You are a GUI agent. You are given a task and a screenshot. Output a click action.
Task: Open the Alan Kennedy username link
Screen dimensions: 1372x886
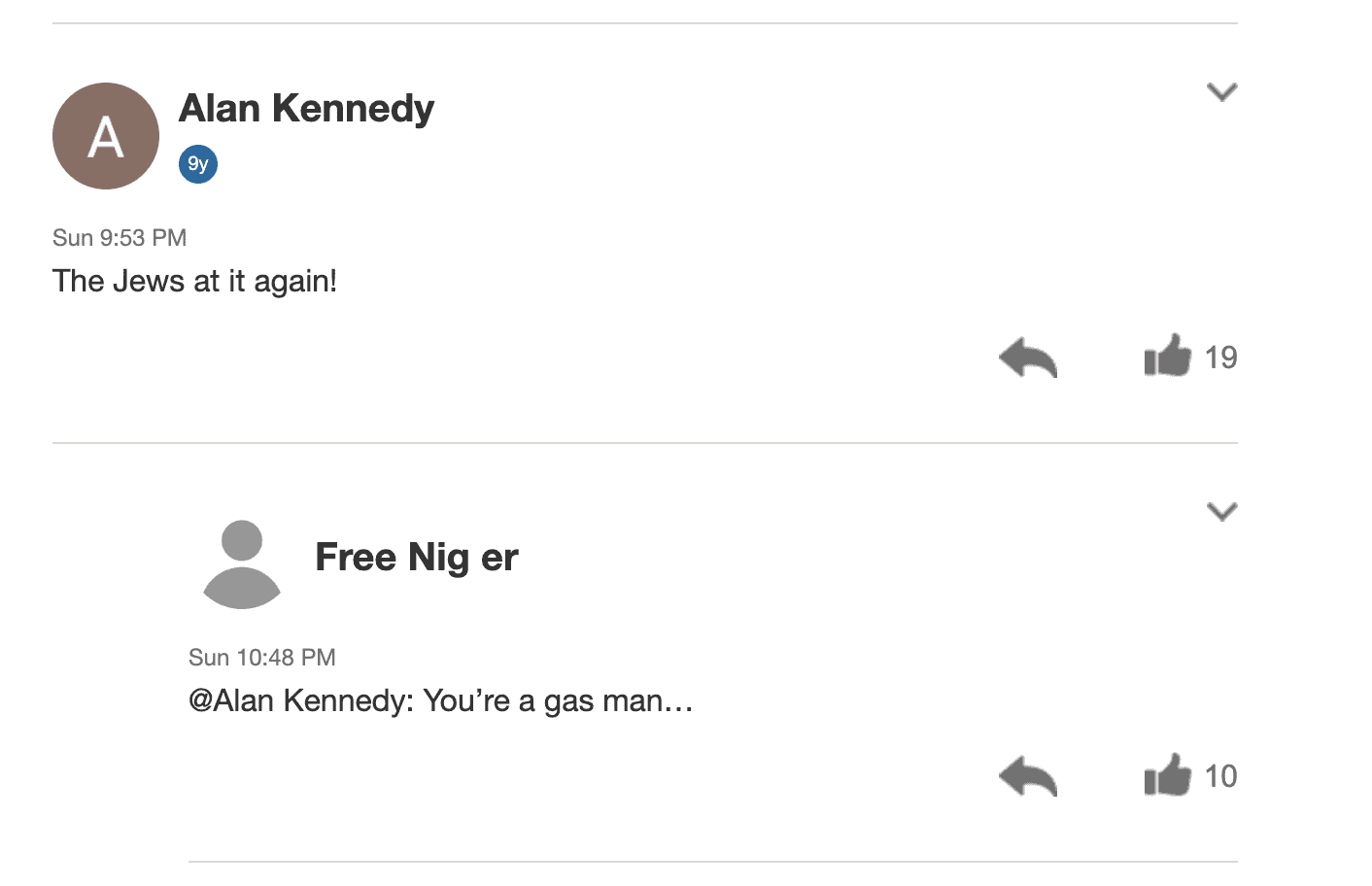pyautogui.click(x=306, y=109)
